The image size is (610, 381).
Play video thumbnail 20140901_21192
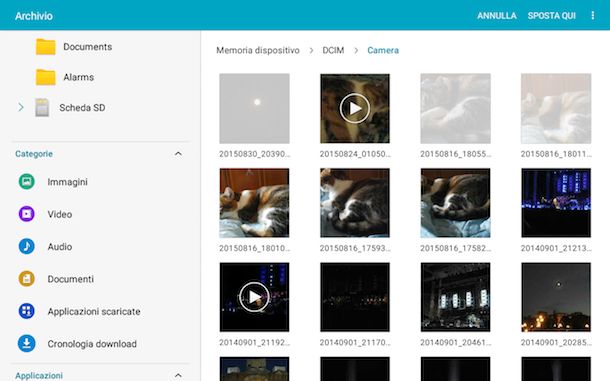coord(254,297)
